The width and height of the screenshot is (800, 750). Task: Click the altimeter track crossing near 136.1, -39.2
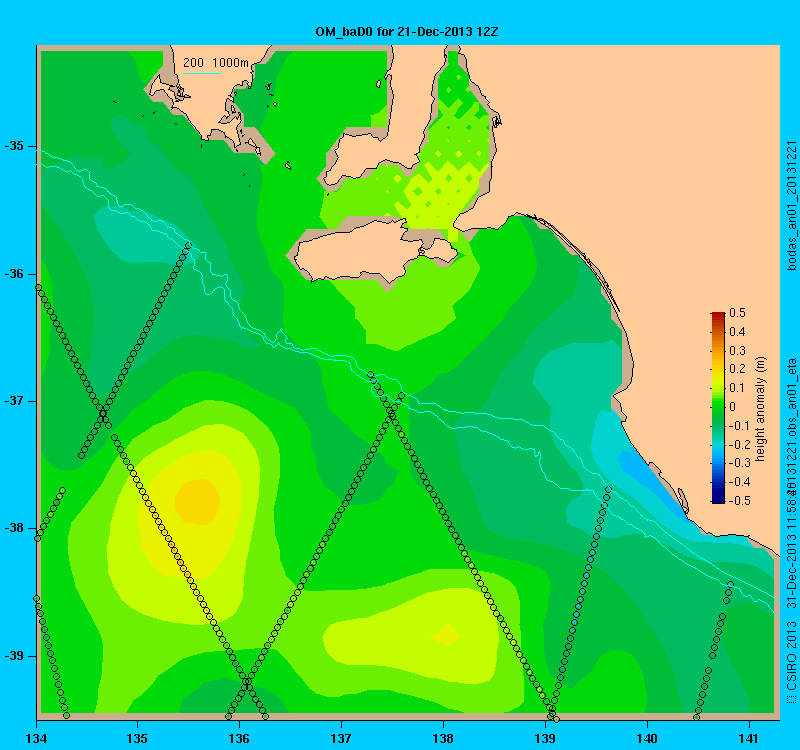tap(246, 682)
